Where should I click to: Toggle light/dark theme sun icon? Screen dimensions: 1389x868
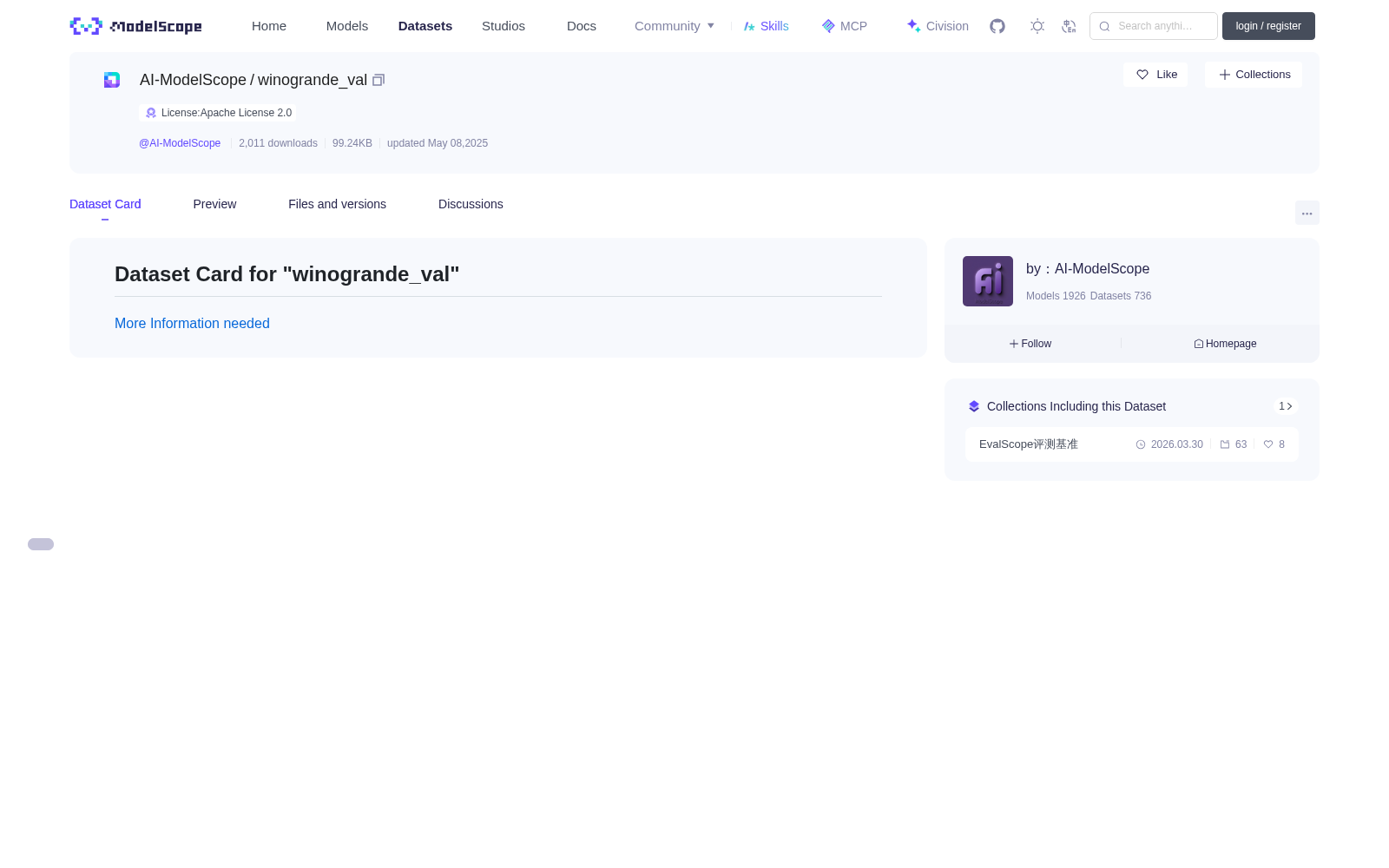1037,26
